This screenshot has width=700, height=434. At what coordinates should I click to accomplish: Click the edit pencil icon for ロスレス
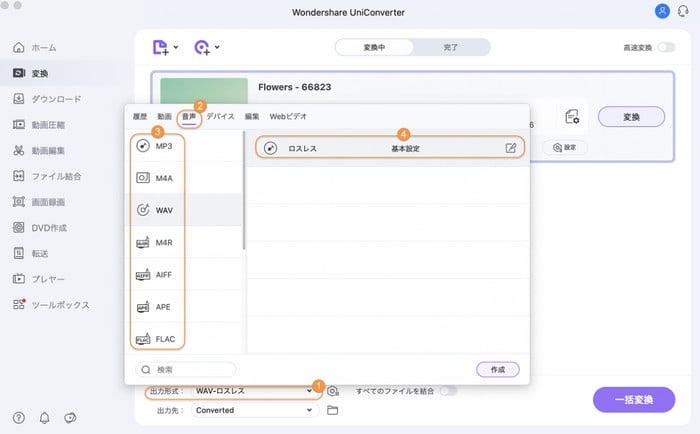click(511, 148)
